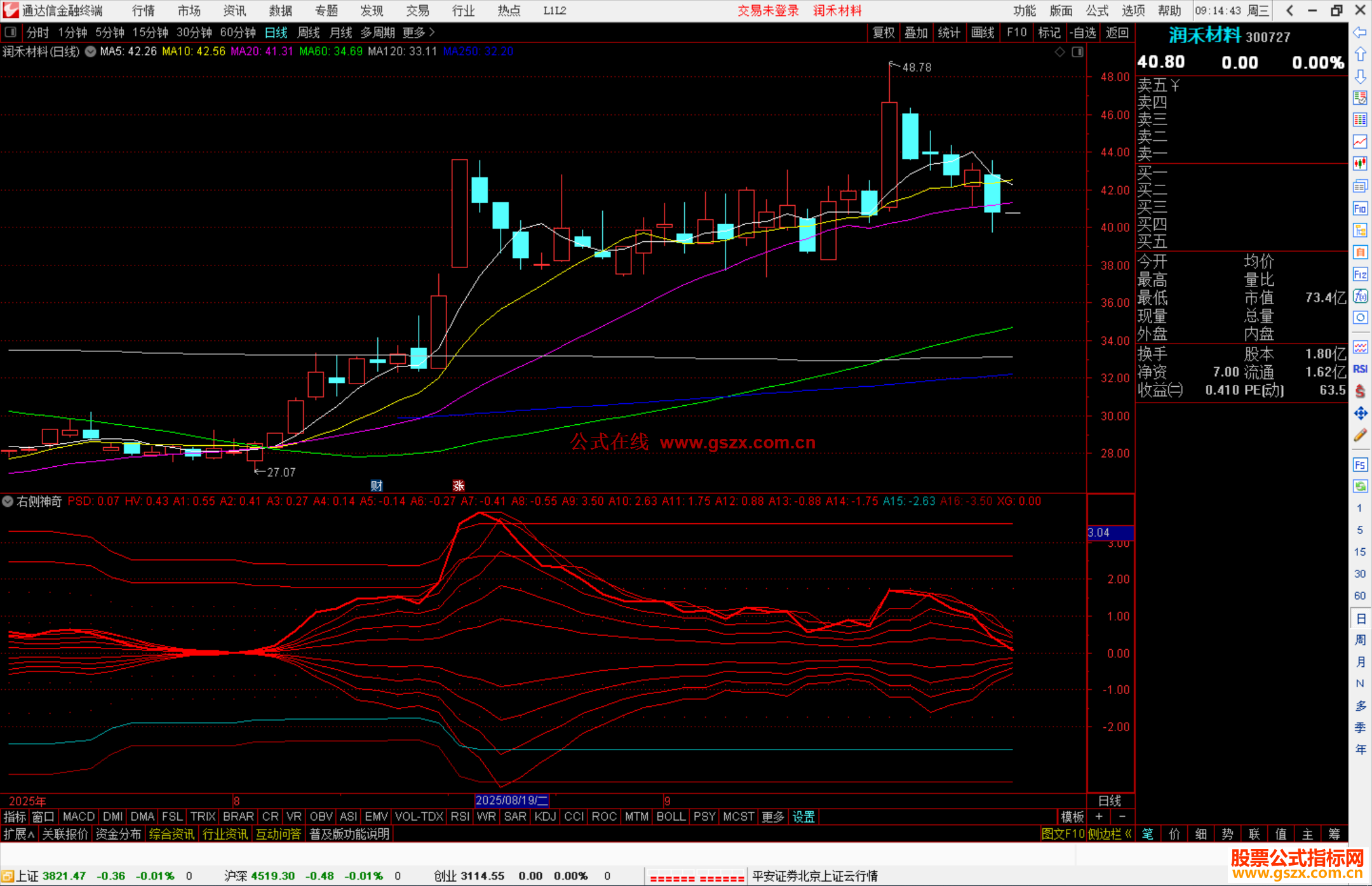The height and width of the screenshot is (886, 1372).
Task: Toggle the 右侧神奇 indicator circle icon
Action: [8, 501]
